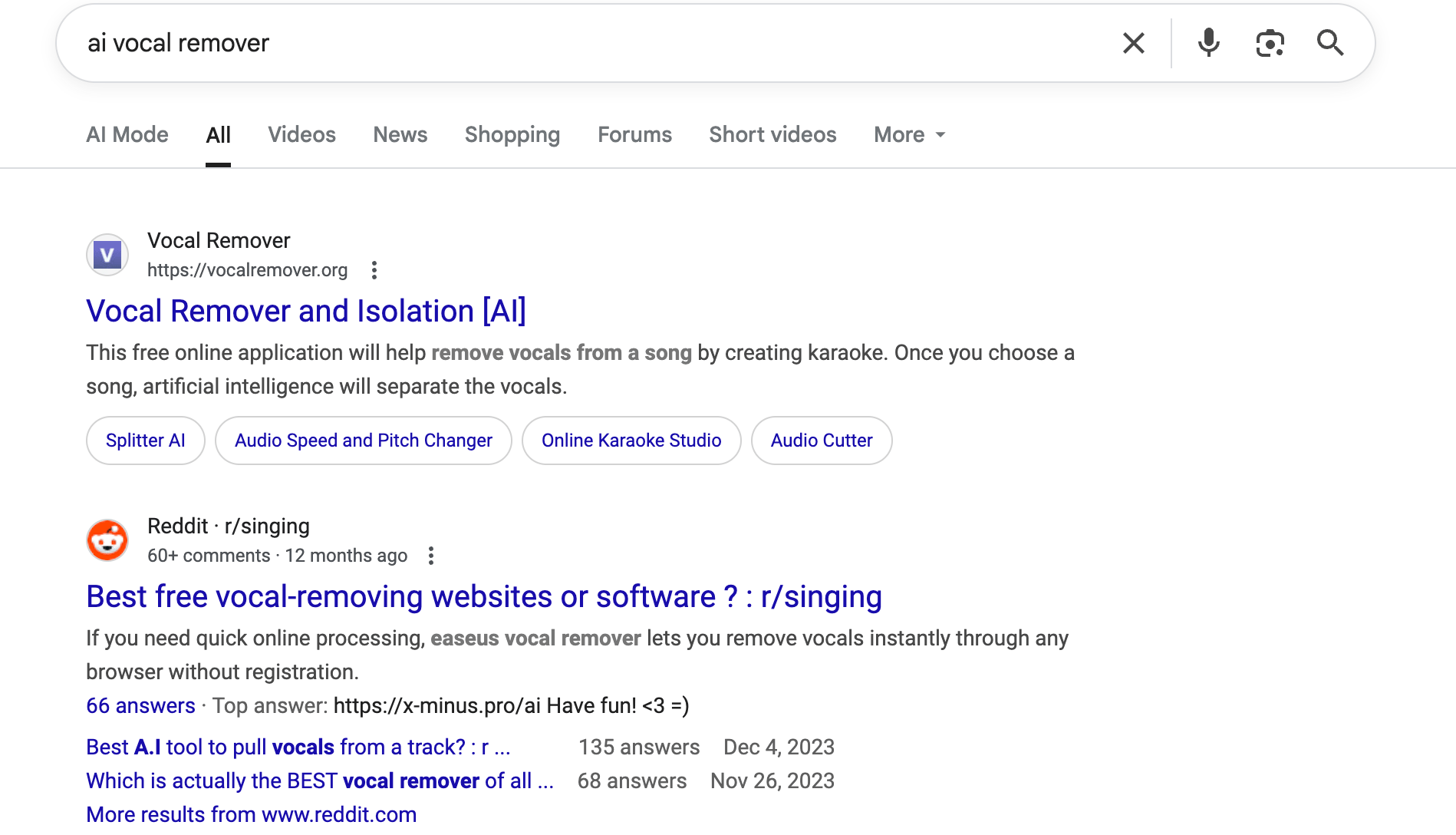Click the '135 answers' text
This screenshot has width=1456, height=835.
(x=639, y=748)
